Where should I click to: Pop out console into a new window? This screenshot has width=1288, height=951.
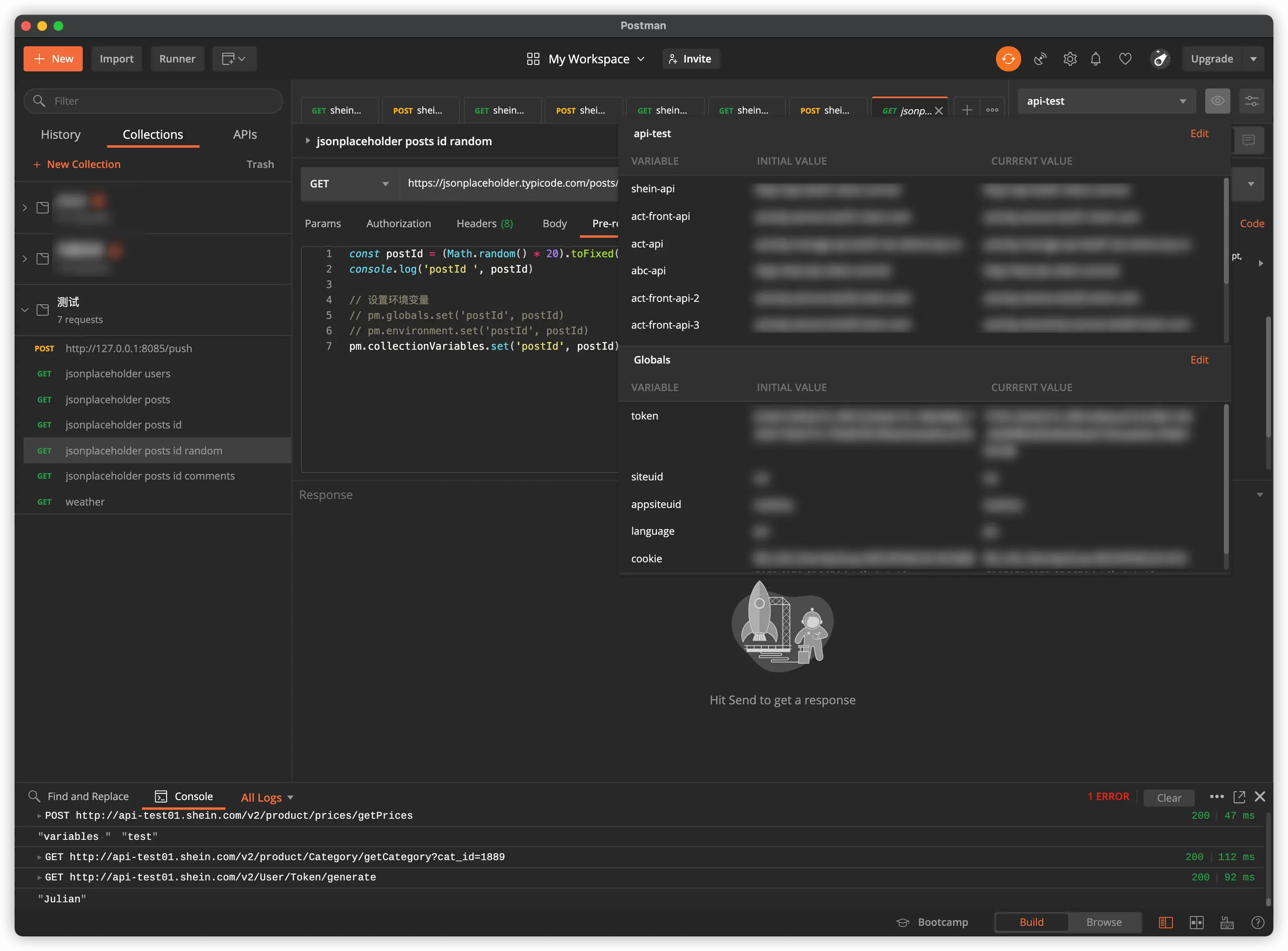point(1239,797)
